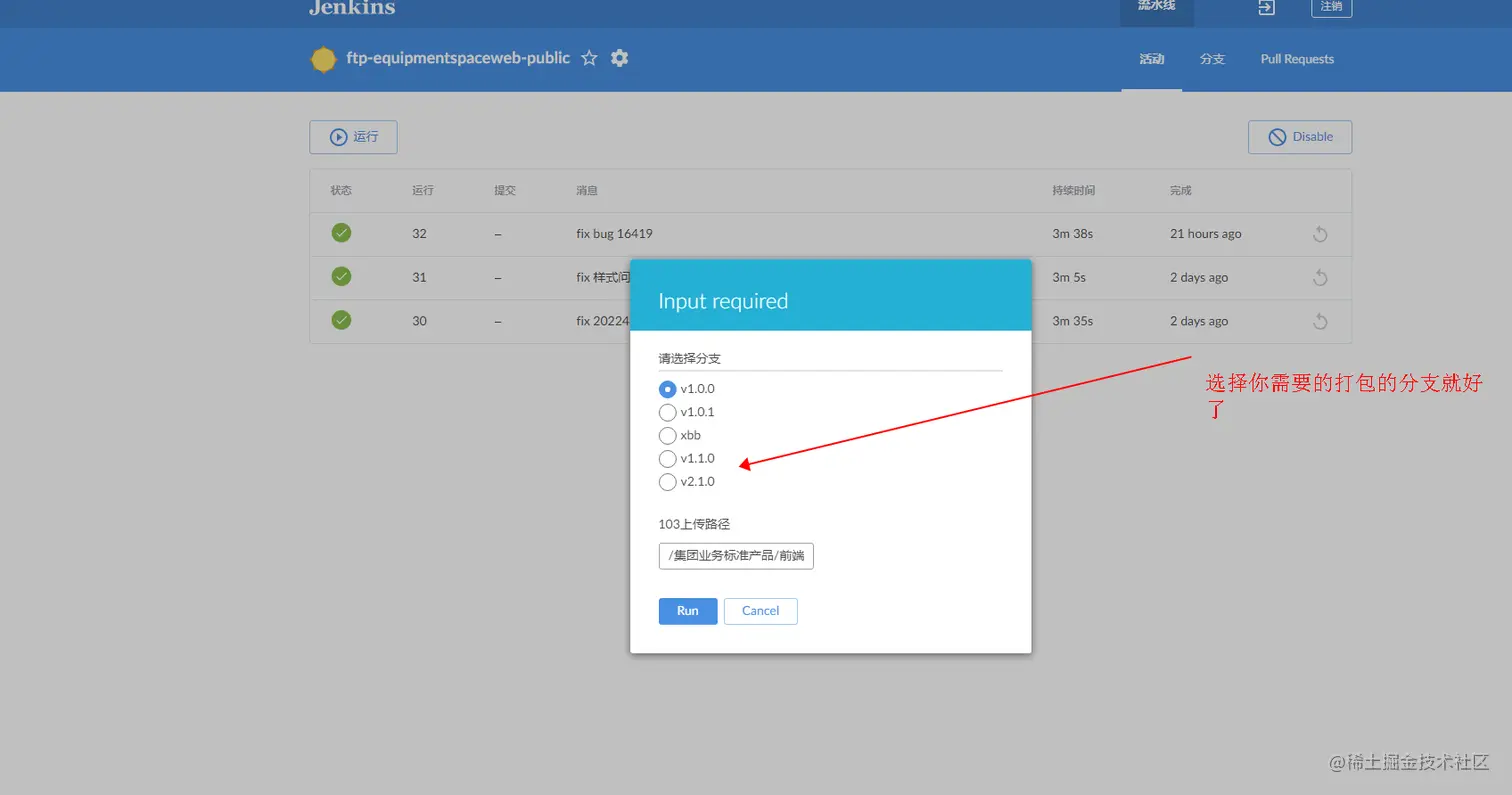Rerun build 32 with replay icon

1320,234
